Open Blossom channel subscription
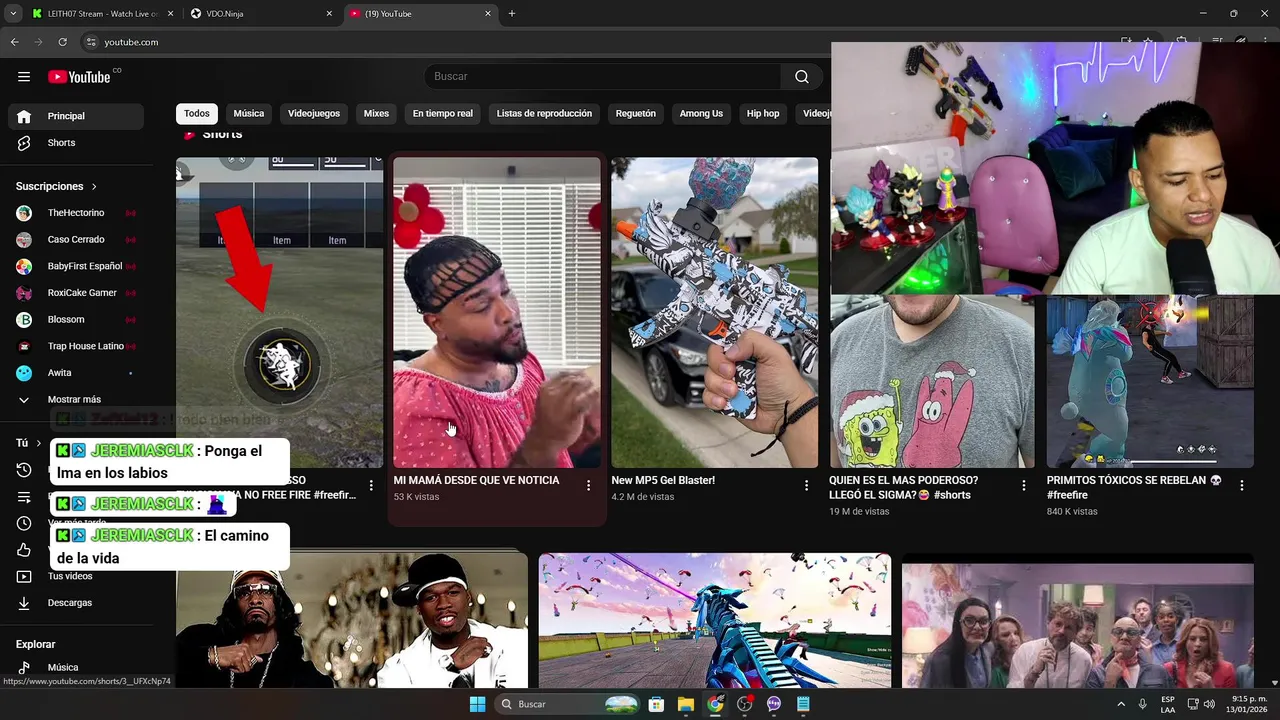Screen dimensions: 1280x720 [76, 320]
